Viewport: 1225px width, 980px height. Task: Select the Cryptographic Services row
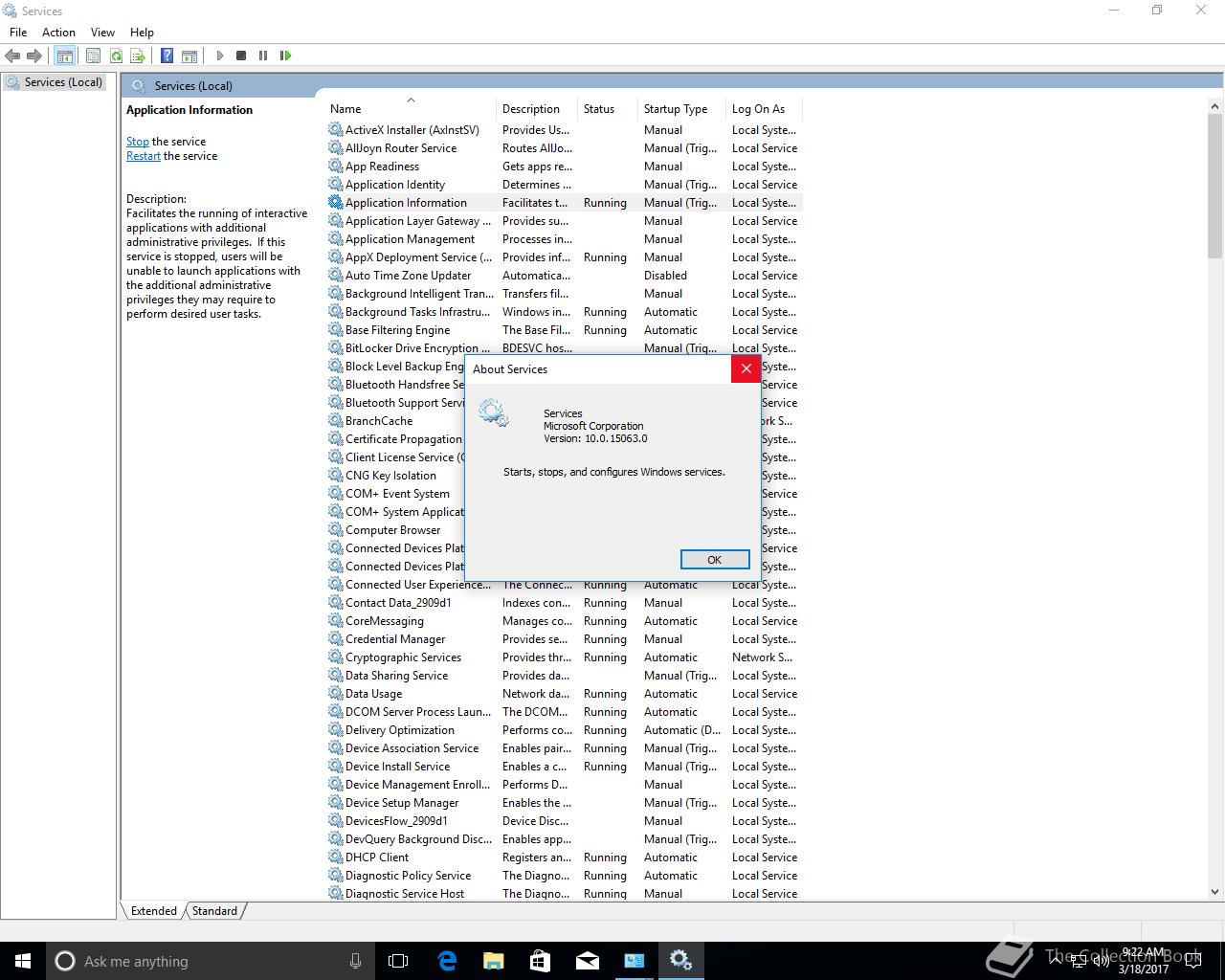[564, 657]
